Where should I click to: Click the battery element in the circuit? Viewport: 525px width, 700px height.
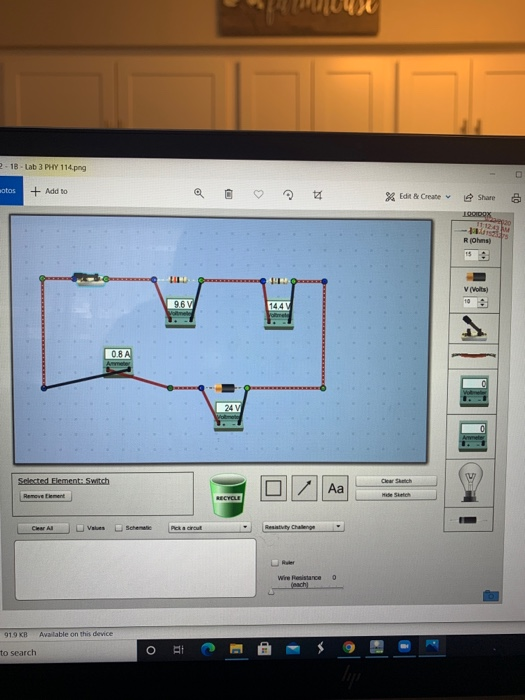click(x=224, y=388)
